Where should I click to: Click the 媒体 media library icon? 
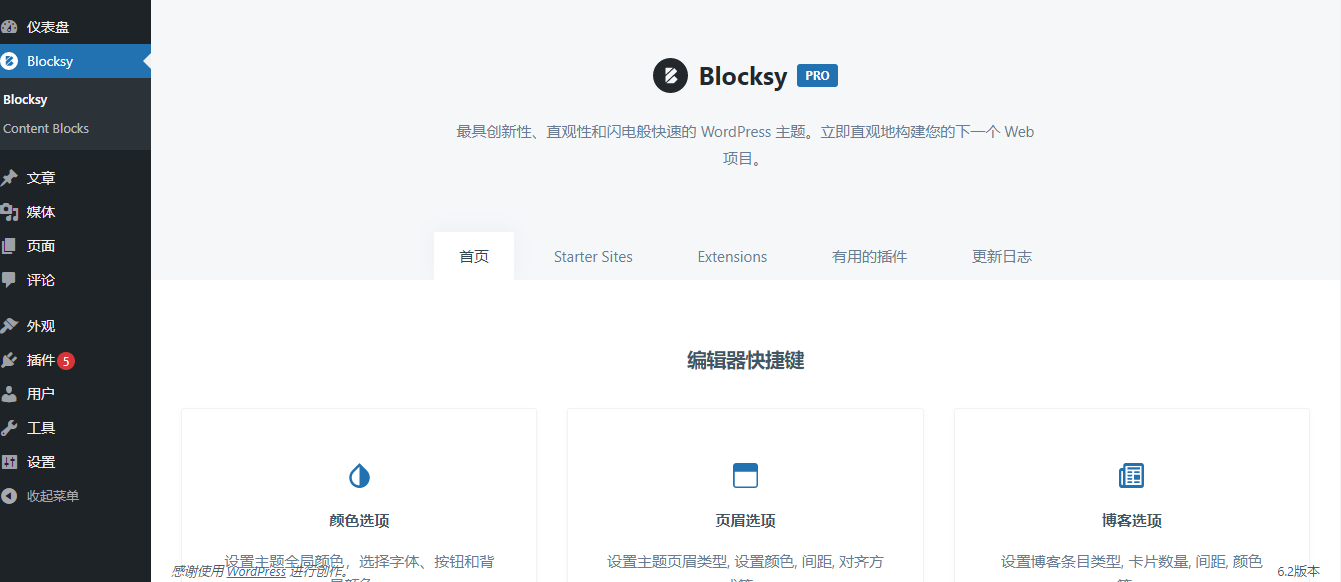coord(12,211)
